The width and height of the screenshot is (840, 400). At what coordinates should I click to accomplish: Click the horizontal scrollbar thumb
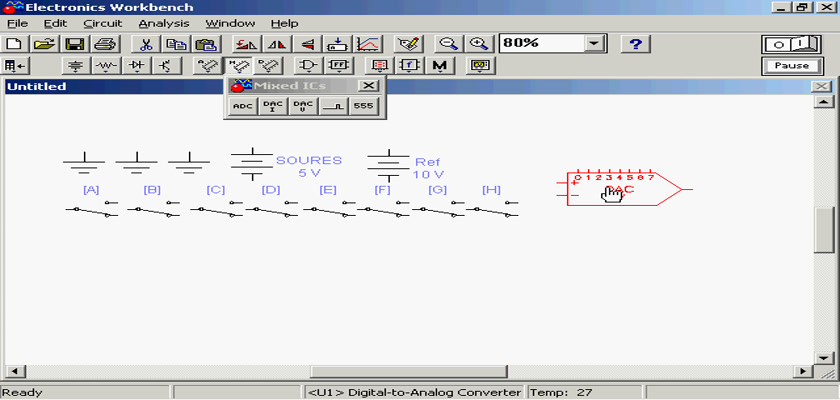(x=409, y=371)
